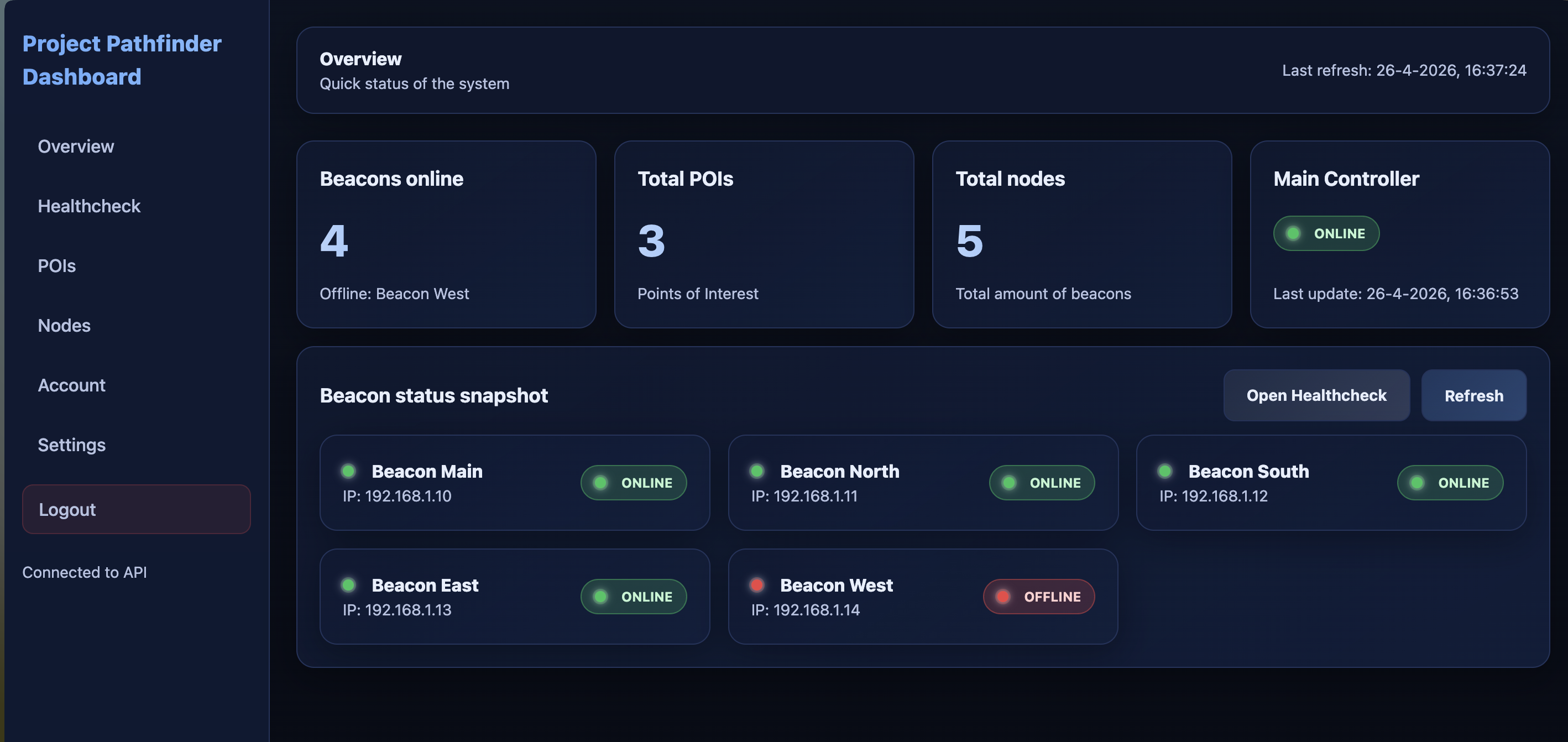
Task: Select the Beacons online summary card
Action: pyautogui.click(x=446, y=234)
